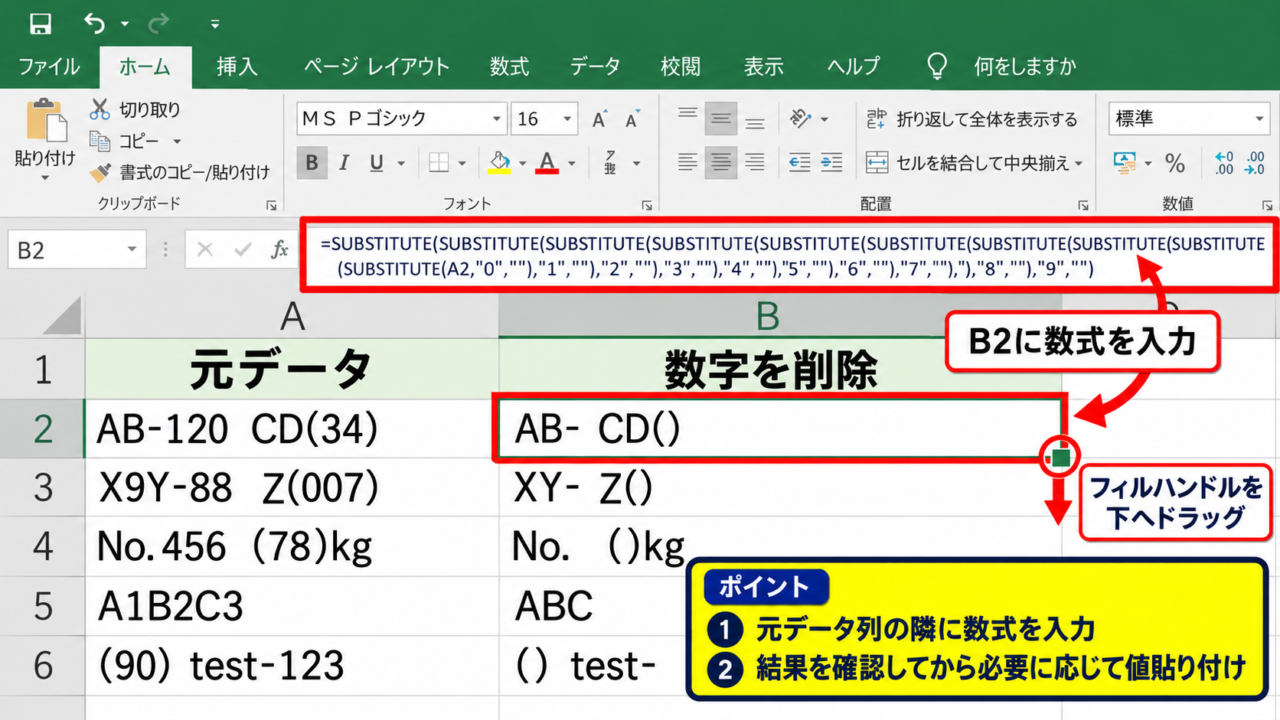The width and height of the screenshot is (1280, 720).
Task: Click the decrease indent icon
Action: pos(799,162)
